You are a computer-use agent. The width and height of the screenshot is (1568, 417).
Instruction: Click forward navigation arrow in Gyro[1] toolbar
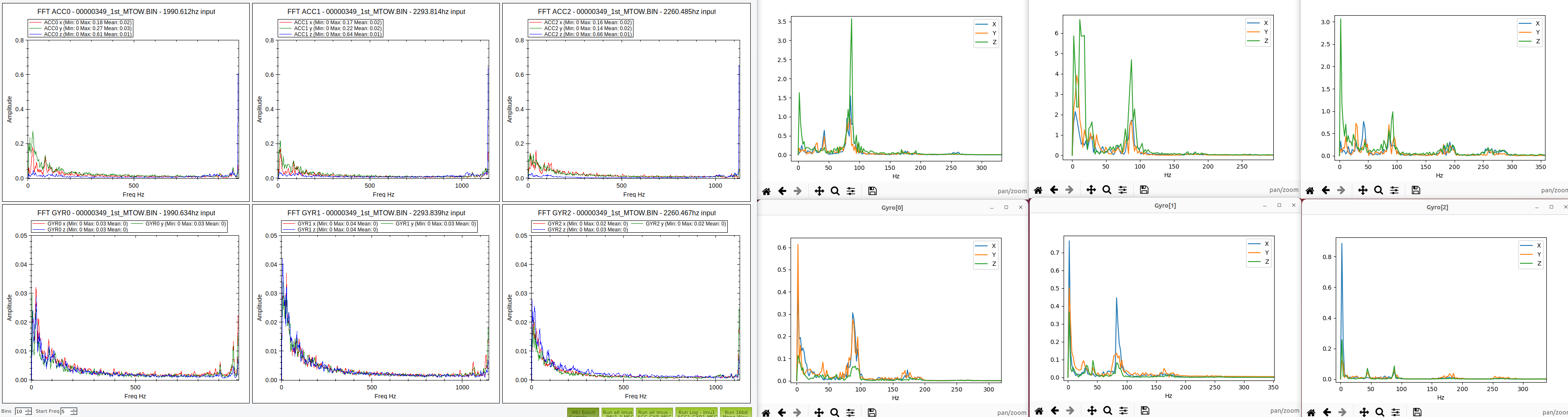pyautogui.click(x=1070, y=411)
